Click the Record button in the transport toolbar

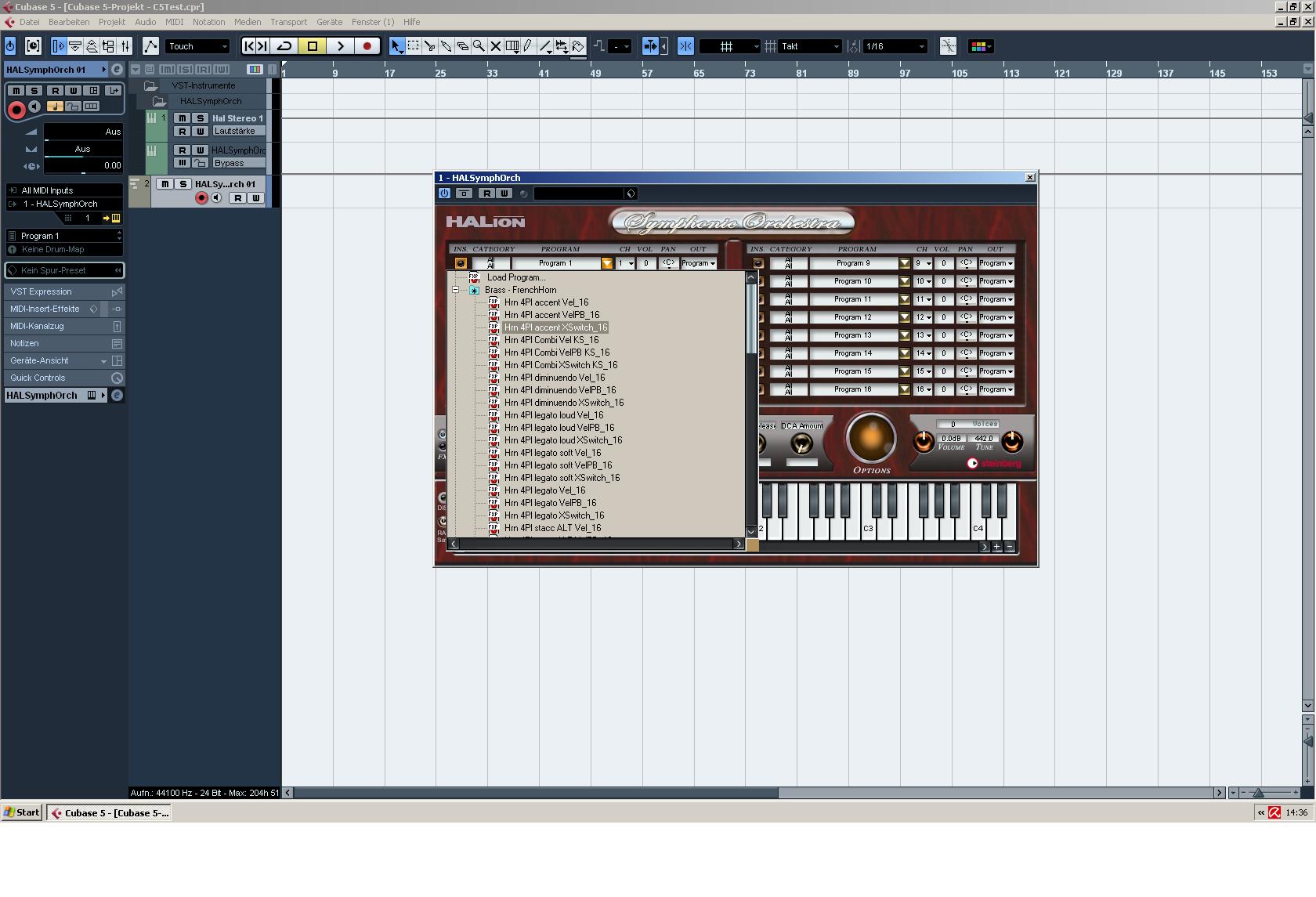coord(367,46)
